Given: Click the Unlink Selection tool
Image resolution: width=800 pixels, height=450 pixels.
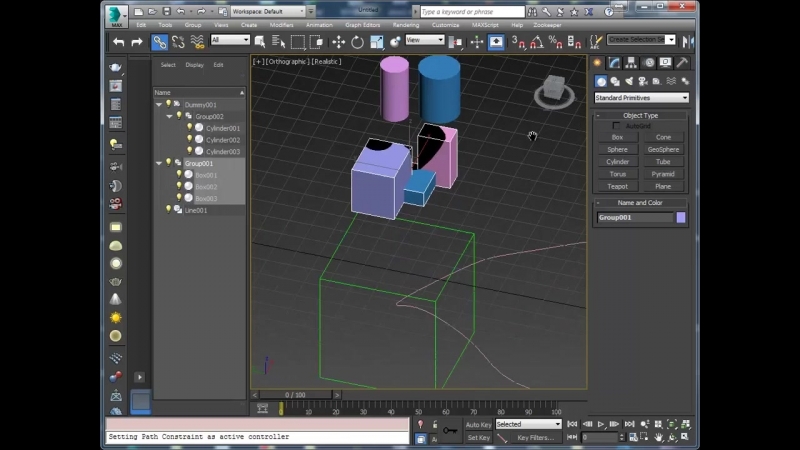Looking at the screenshot, I should pos(178,42).
